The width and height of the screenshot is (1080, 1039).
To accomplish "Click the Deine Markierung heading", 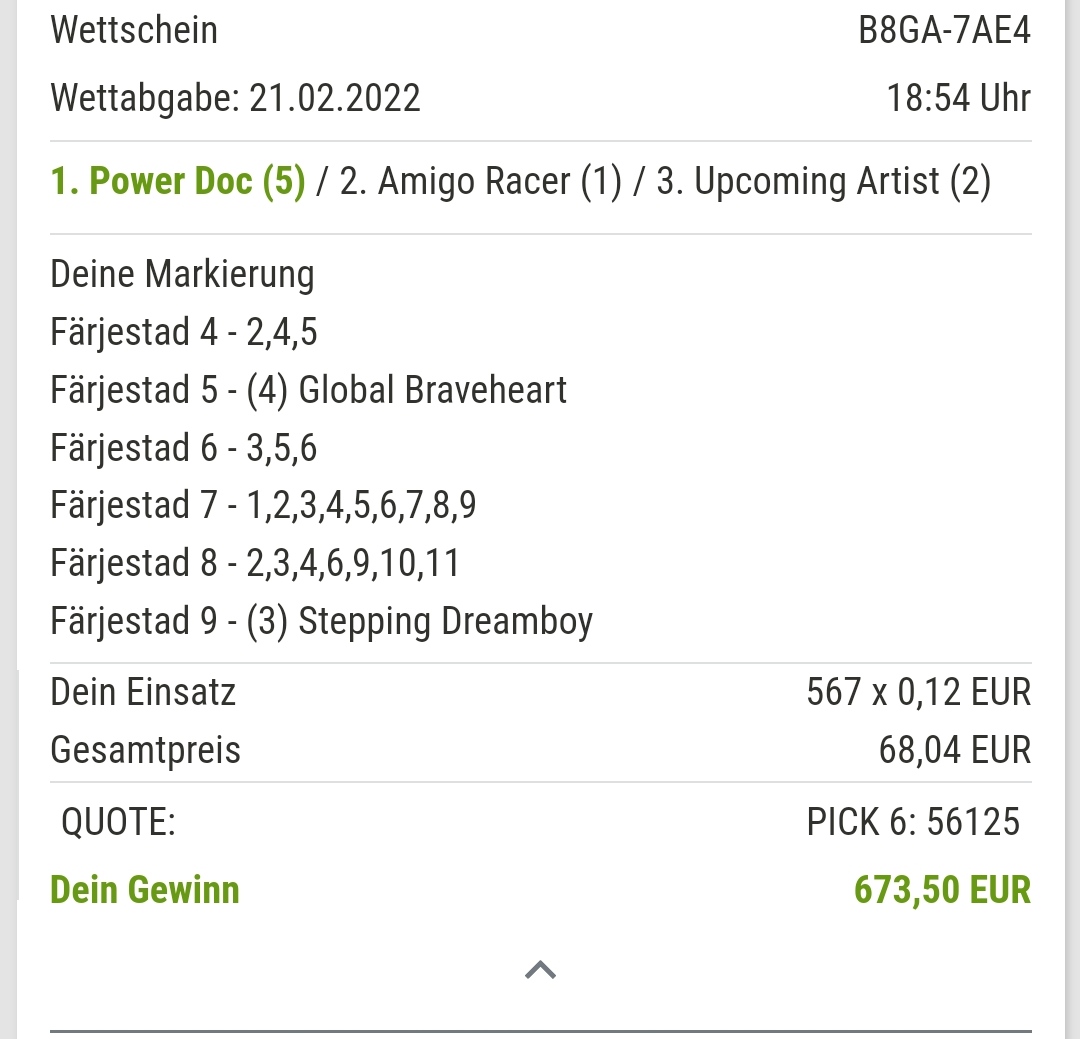I will [x=183, y=275].
